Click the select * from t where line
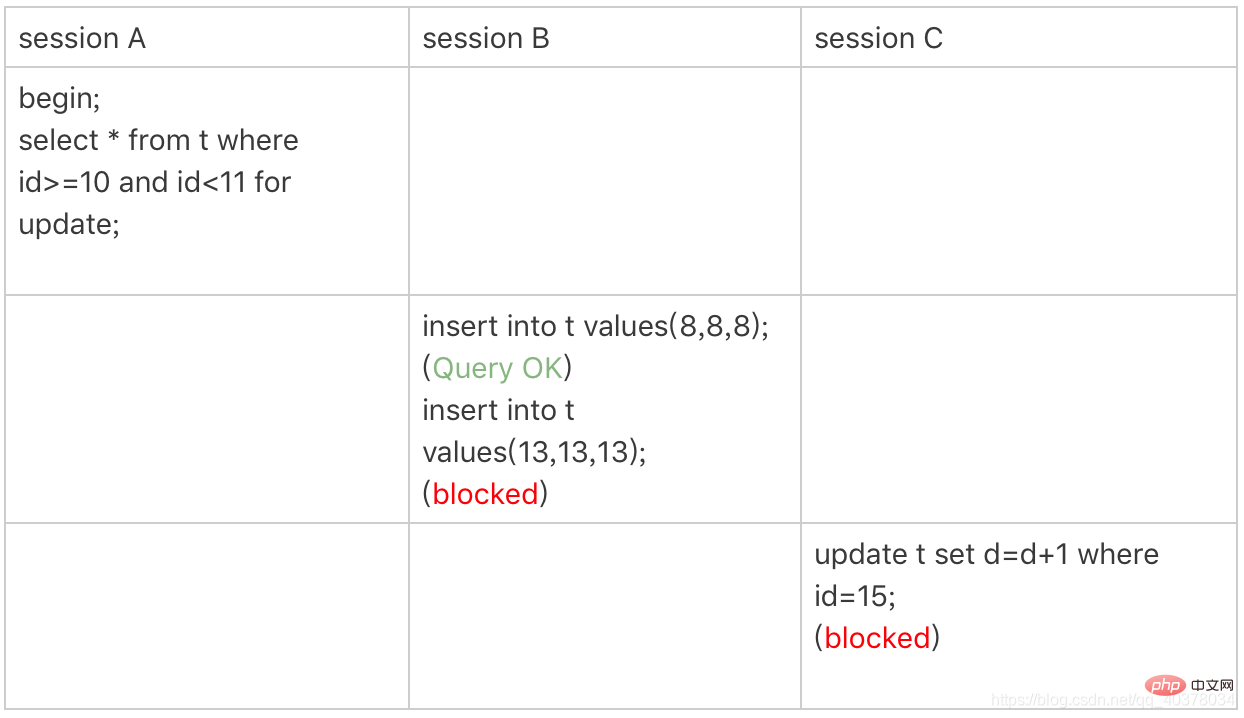The image size is (1244, 718). pyautogui.click(x=158, y=140)
